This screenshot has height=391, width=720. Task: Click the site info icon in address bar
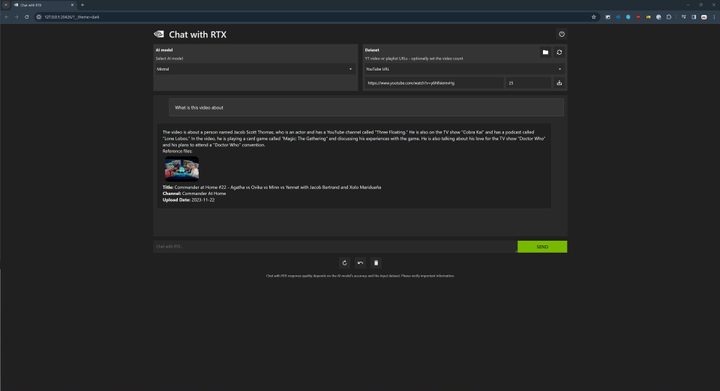(39, 17)
